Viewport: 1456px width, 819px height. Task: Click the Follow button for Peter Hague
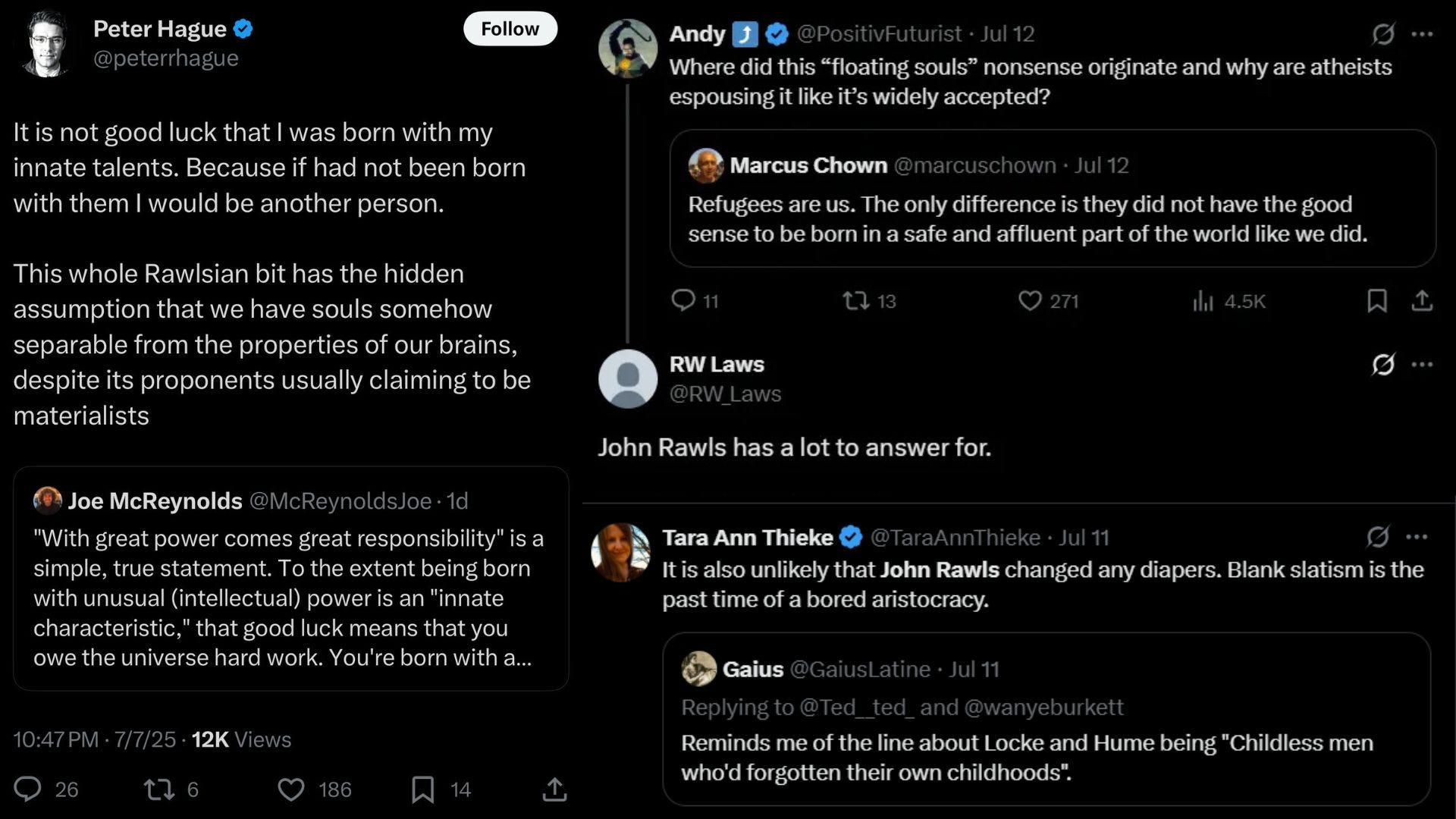point(510,29)
